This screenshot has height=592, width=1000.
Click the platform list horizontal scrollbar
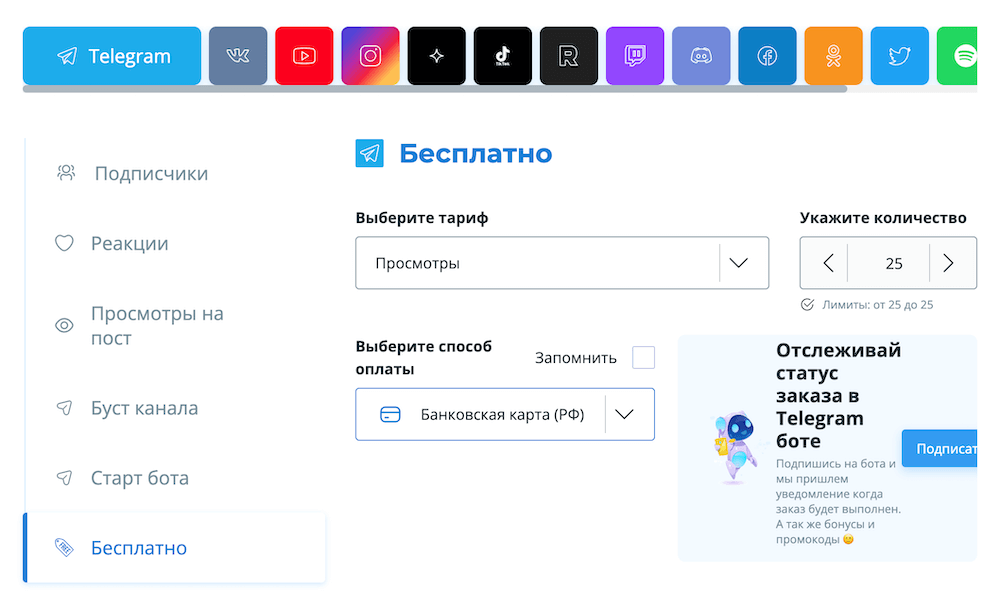click(x=435, y=89)
